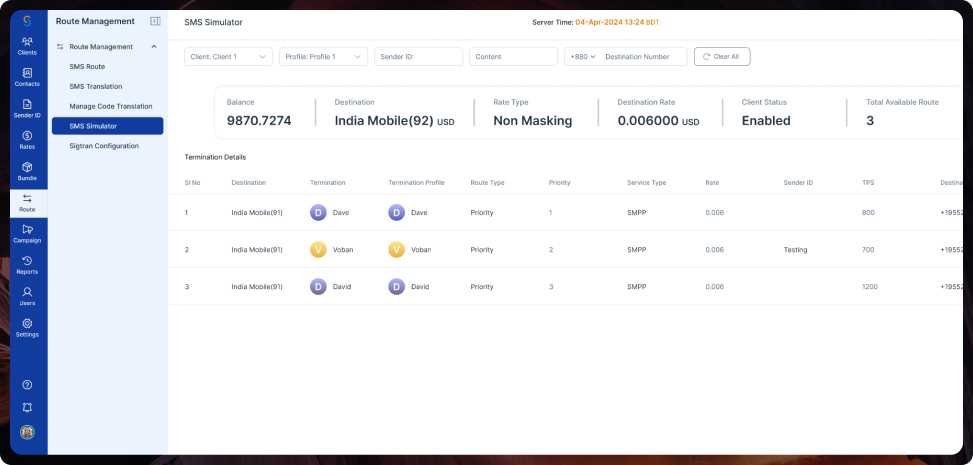Open the Profile: Profile 1 dropdown
The height and width of the screenshot is (465, 973).
click(x=323, y=56)
